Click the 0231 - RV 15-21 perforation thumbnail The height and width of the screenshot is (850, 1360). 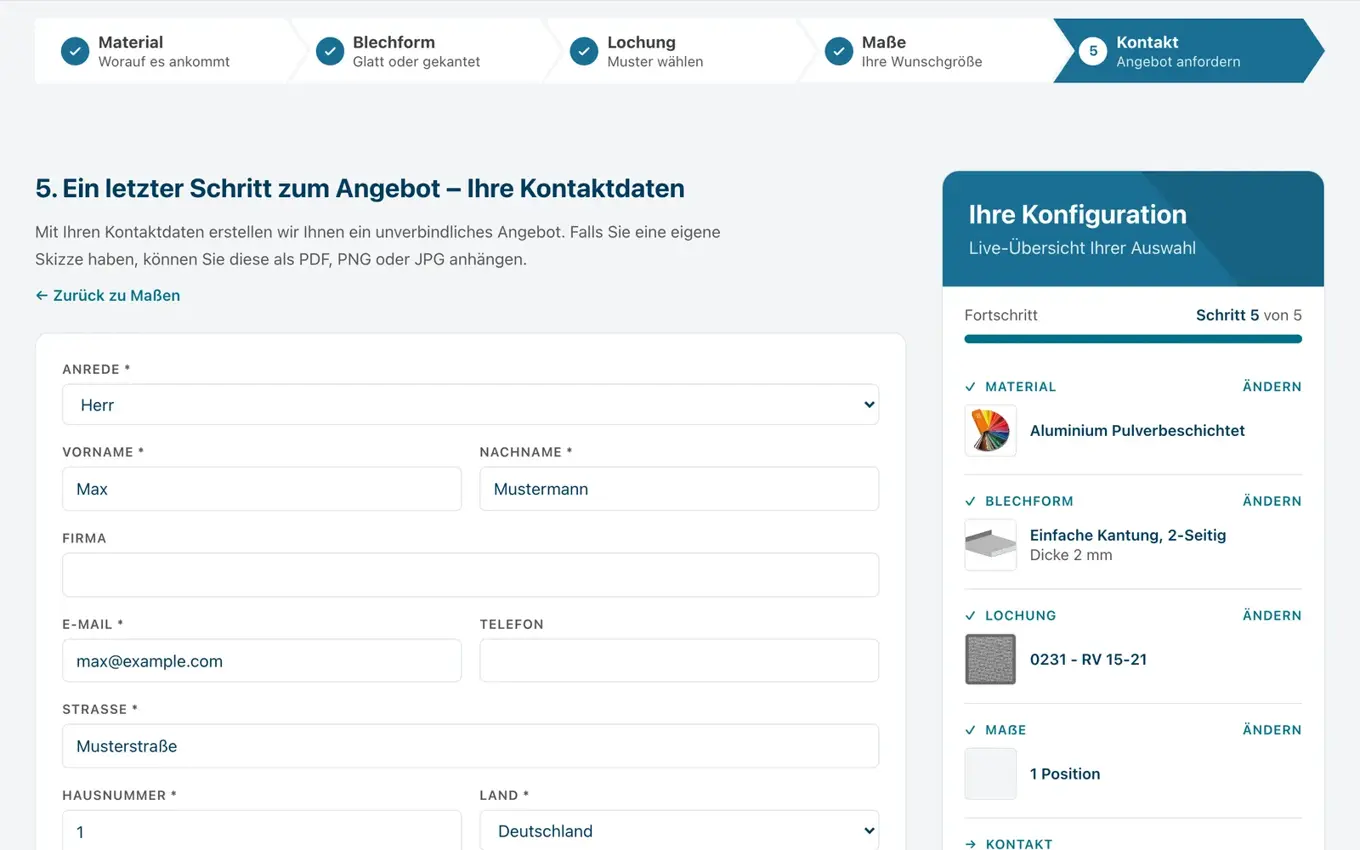tap(990, 660)
